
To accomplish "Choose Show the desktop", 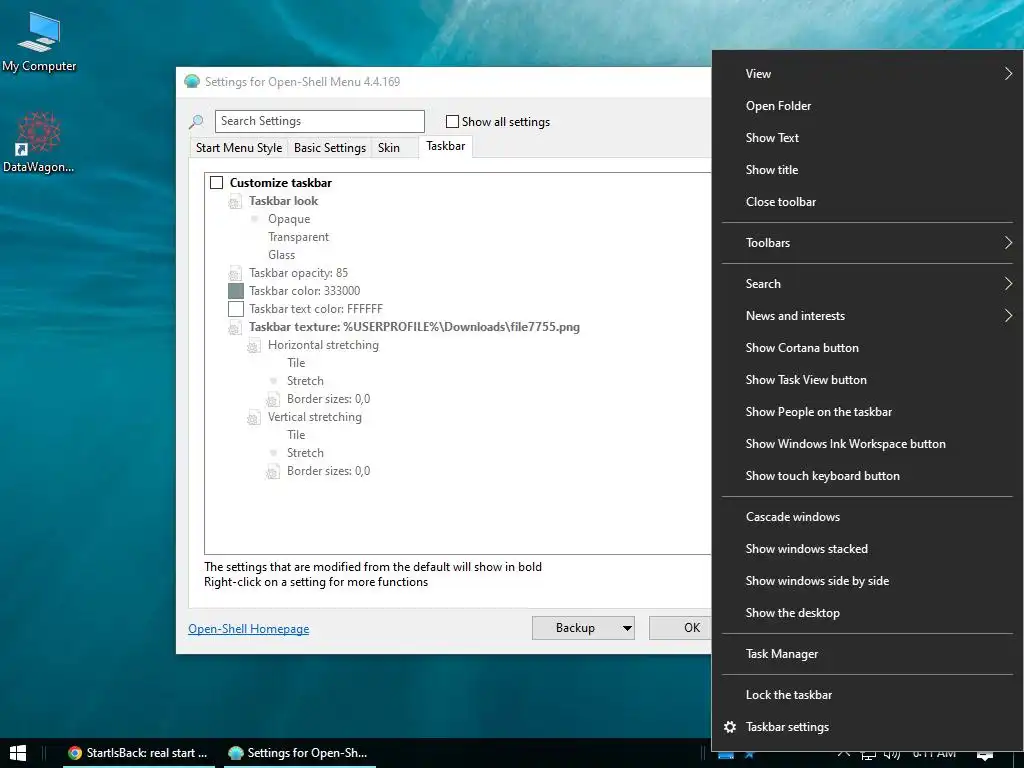I will (868, 613).
